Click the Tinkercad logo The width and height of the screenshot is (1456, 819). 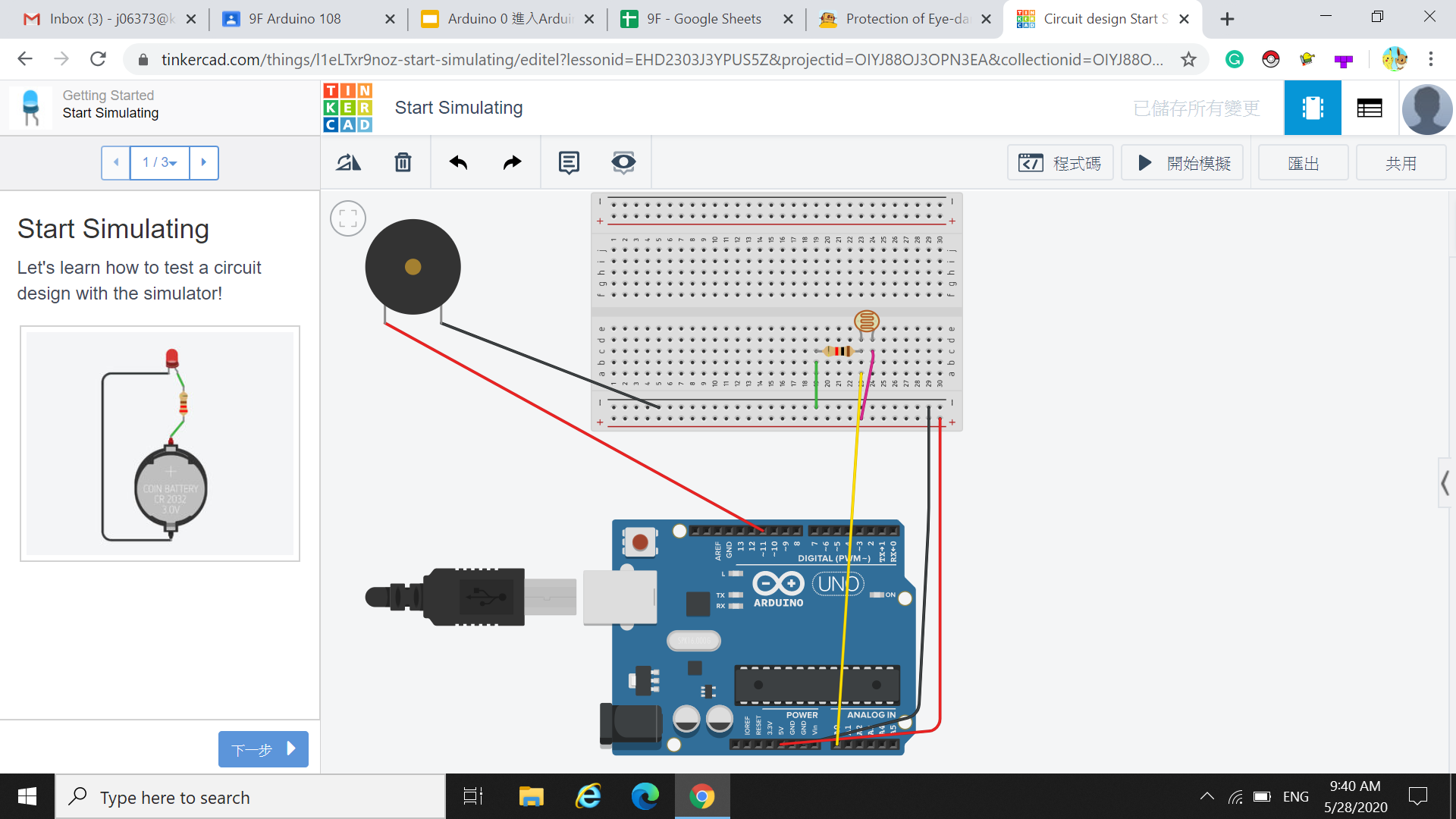point(348,108)
